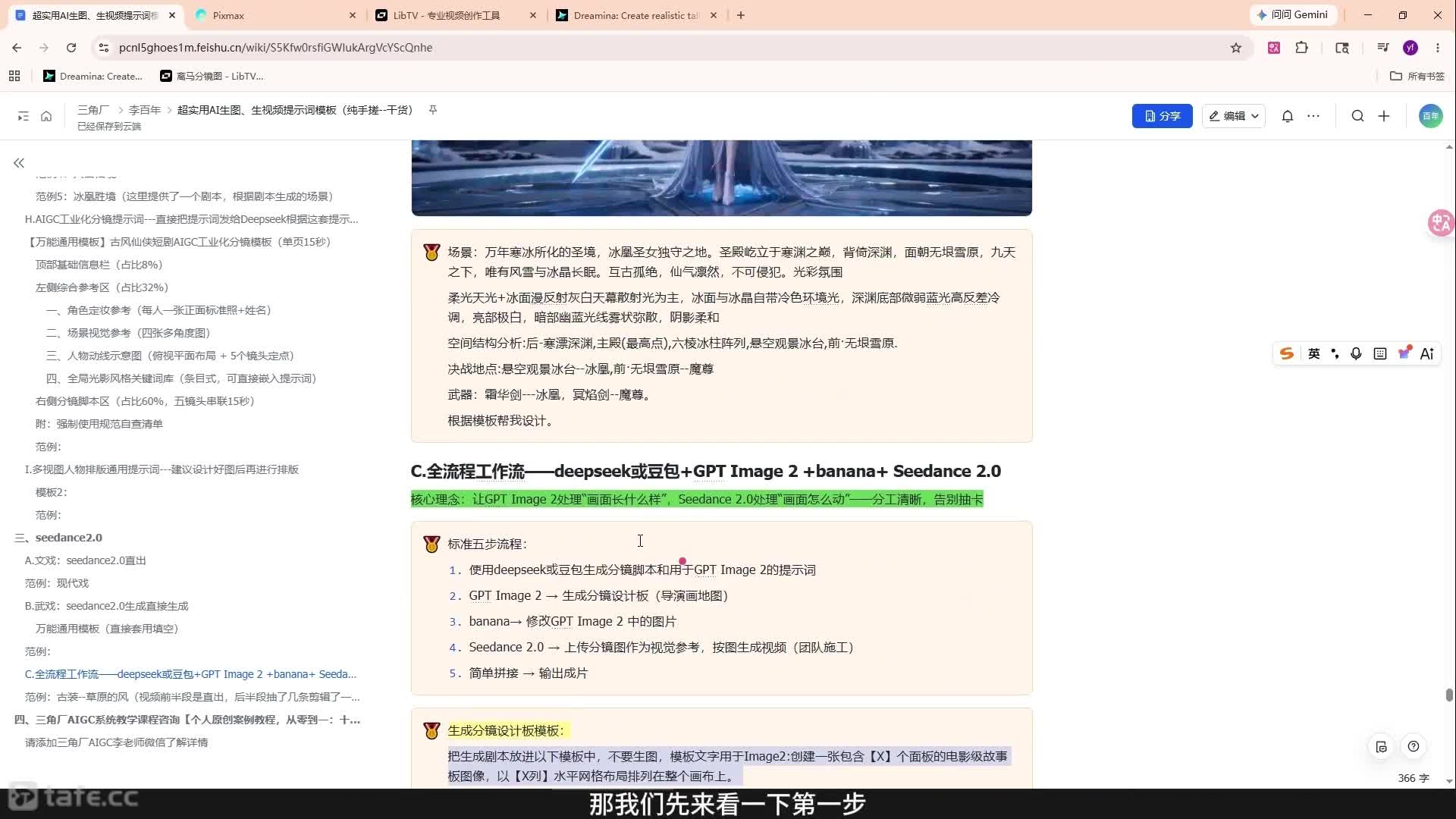
Task: Open the help question mark icon
Action: (x=1414, y=747)
